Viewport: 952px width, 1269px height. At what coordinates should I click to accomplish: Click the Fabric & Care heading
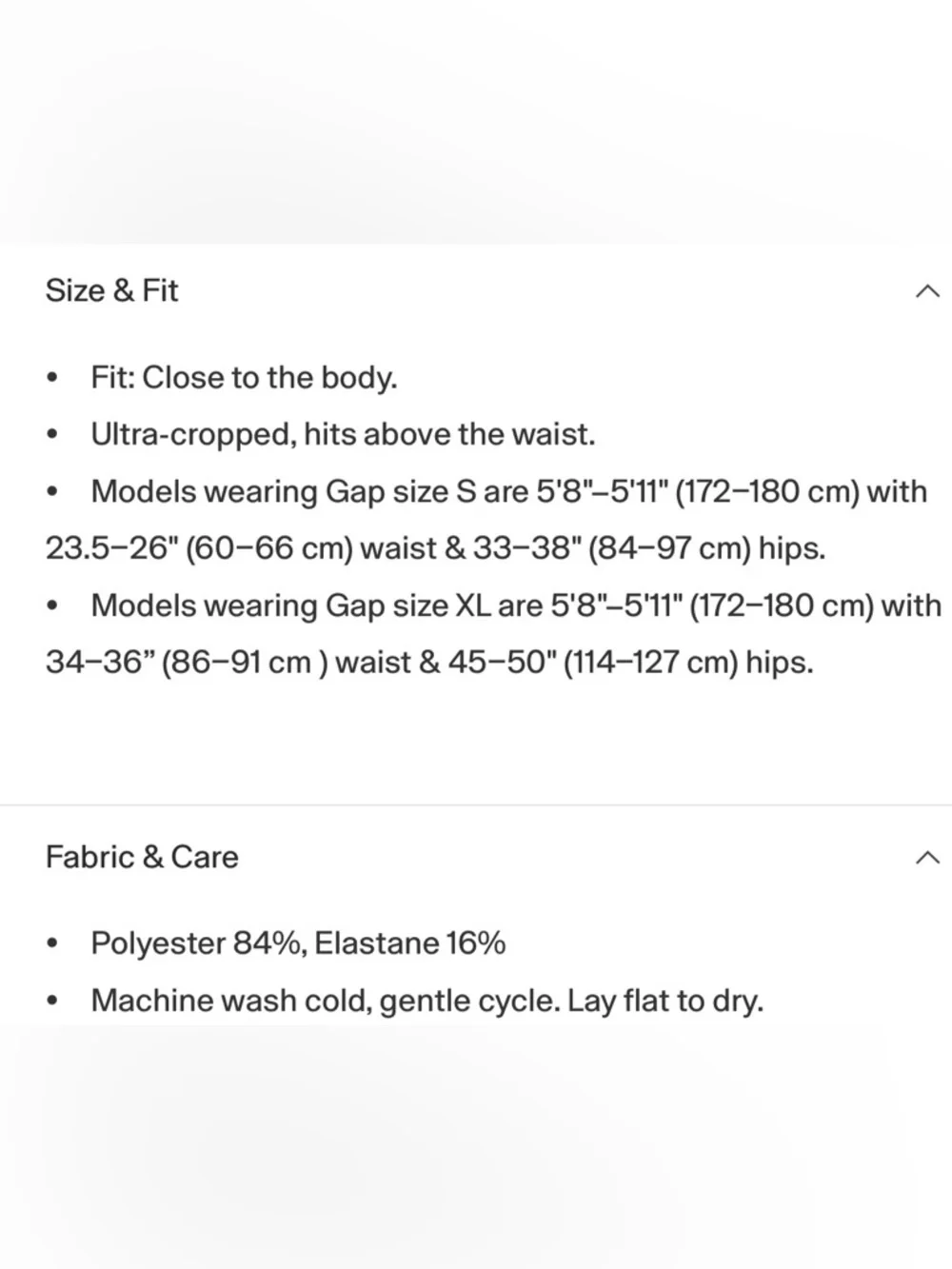[142, 857]
